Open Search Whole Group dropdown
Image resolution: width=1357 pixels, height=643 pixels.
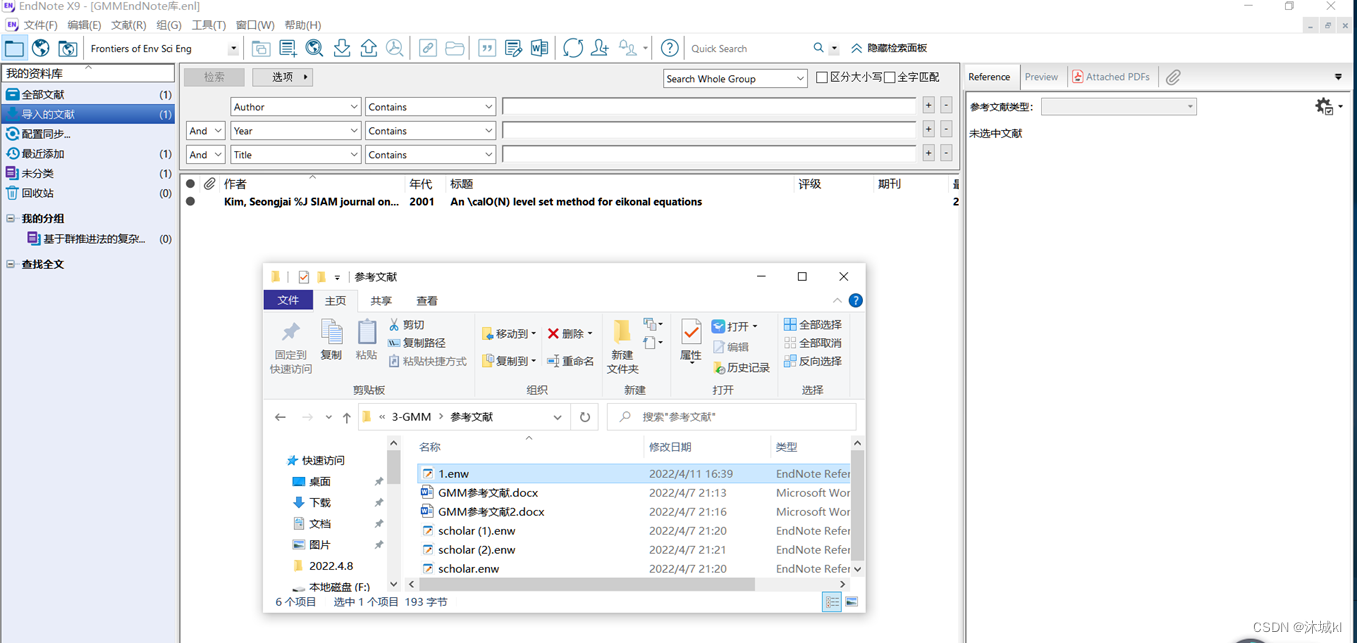pos(735,78)
